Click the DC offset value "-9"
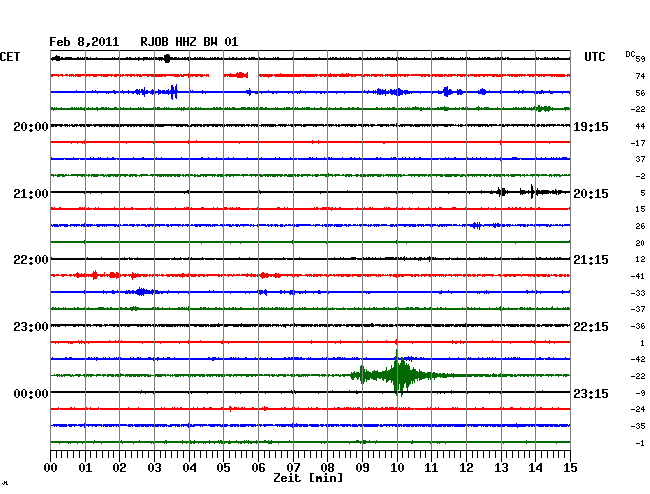The image size is (650, 494). [x=640, y=393]
